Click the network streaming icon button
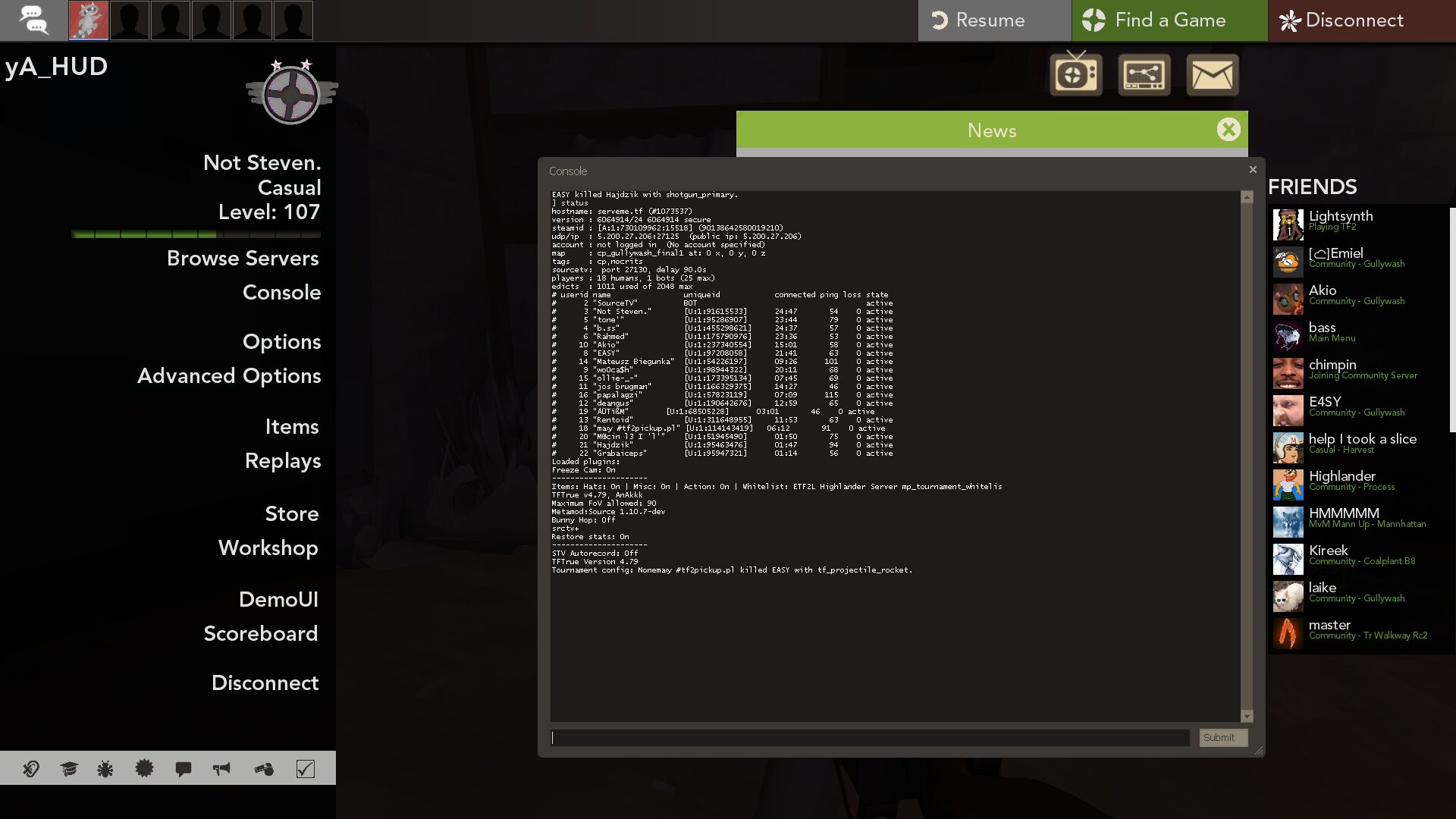The width and height of the screenshot is (1456, 819). pyautogui.click(x=1144, y=75)
